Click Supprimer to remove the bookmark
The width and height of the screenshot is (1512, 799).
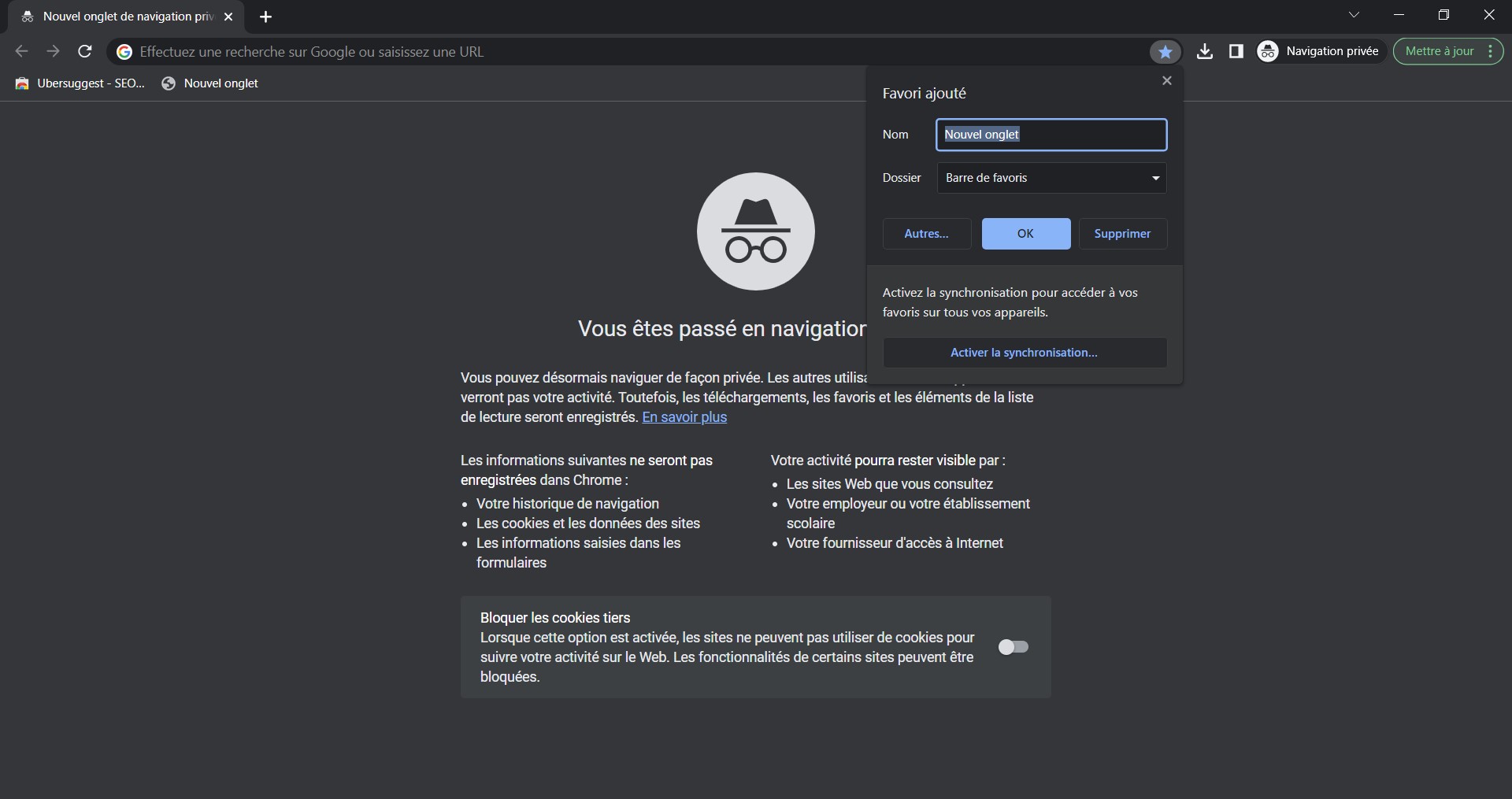coord(1122,234)
